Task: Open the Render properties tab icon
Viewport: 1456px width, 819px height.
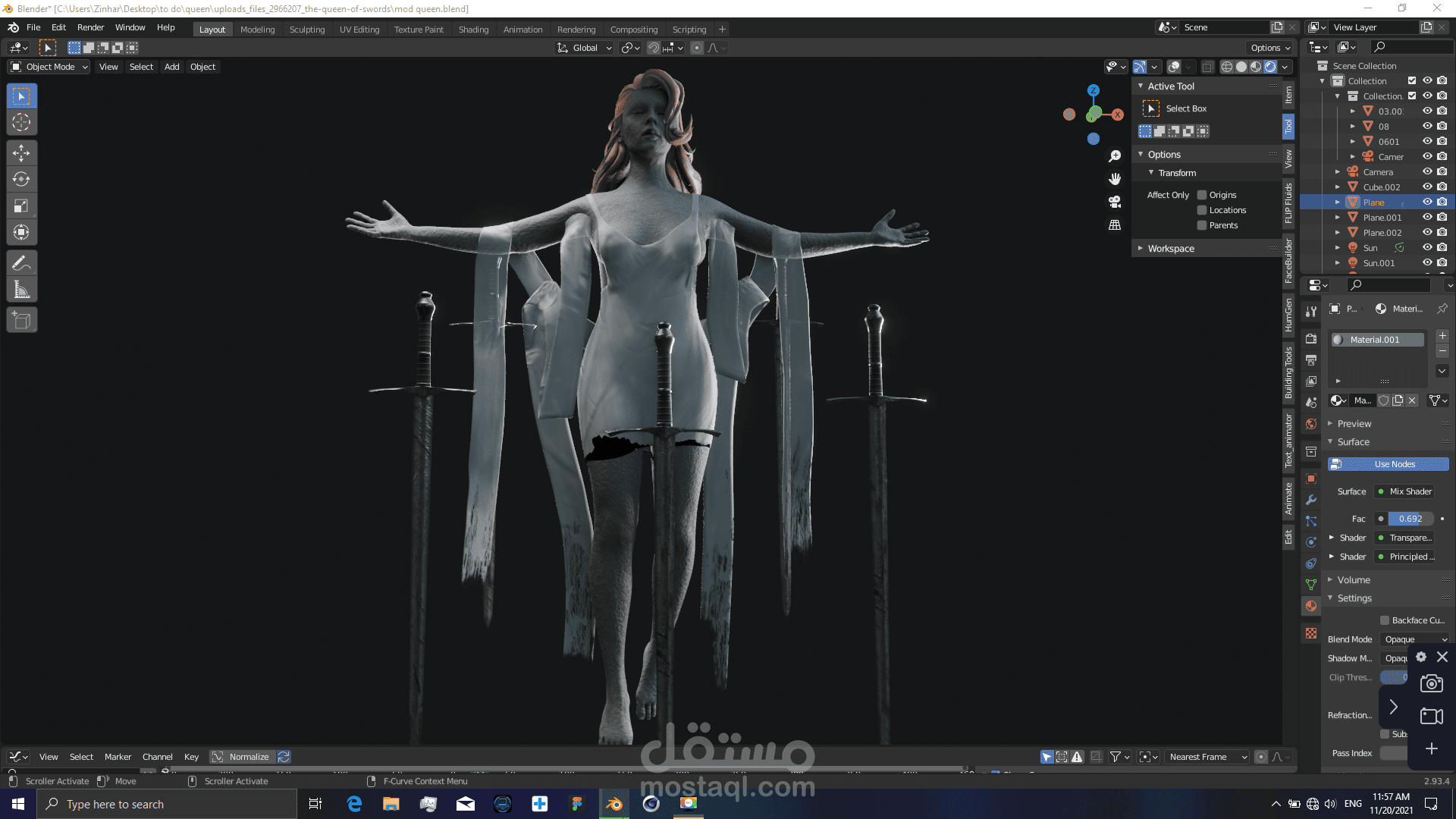Action: [x=1311, y=339]
